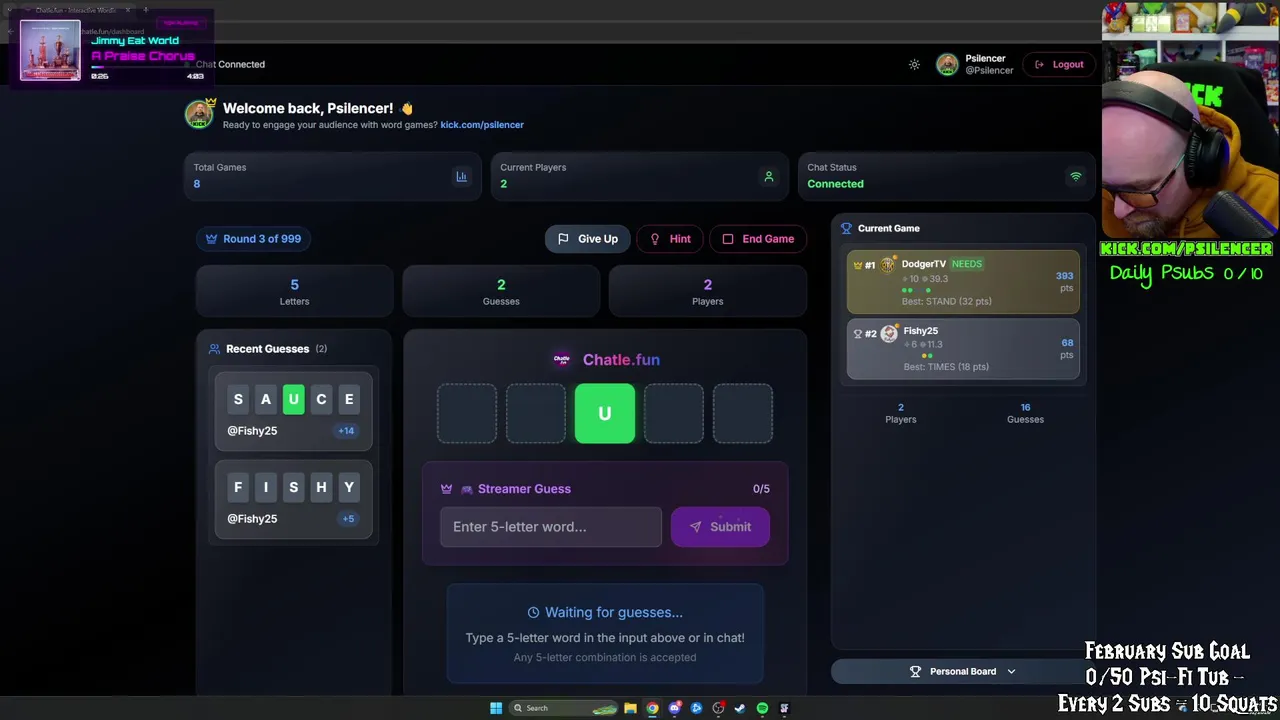Click the Chatle.fun logo icon
The image size is (1280, 720).
[562, 359]
